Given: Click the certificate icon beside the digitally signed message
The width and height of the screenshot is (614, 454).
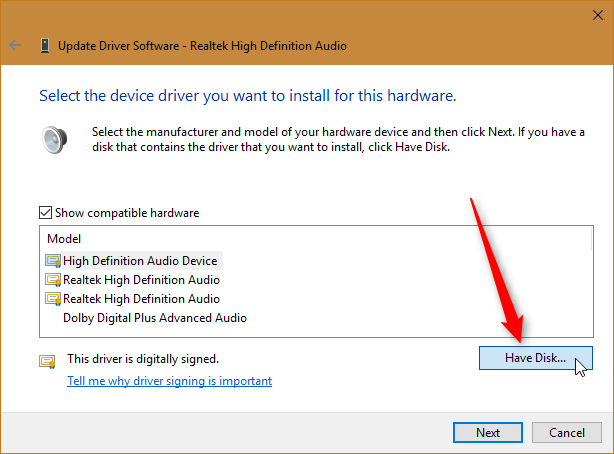Looking at the screenshot, I should point(47,361).
